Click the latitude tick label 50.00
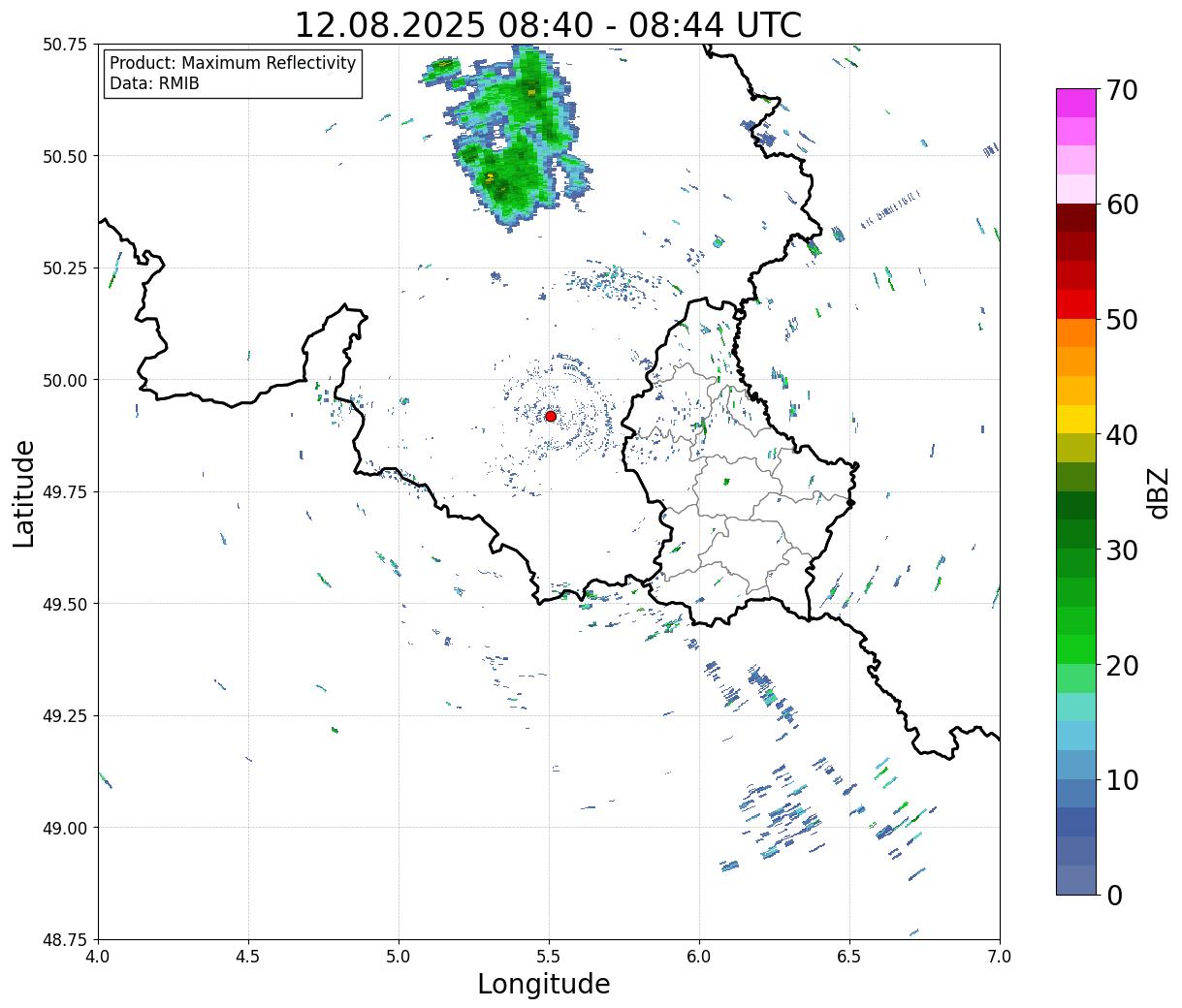The width and height of the screenshot is (1182, 1008). (x=64, y=380)
